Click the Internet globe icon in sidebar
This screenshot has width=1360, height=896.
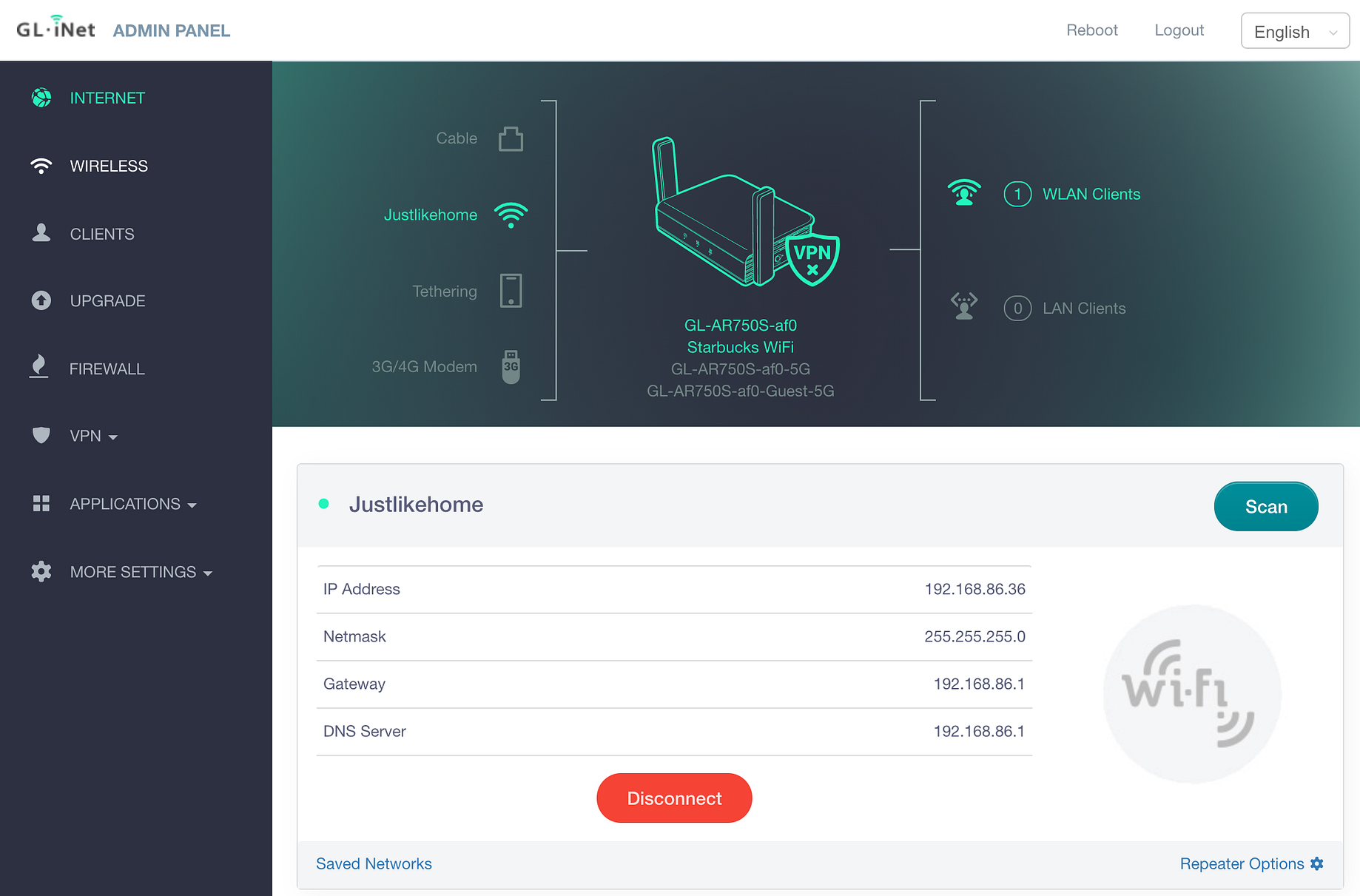click(x=41, y=98)
